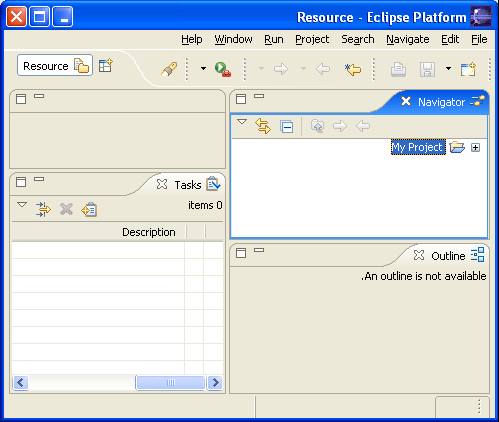The height and width of the screenshot is (422, 499).
Task: Select the Resource perspective button
Action: click(x=55, y=66)
